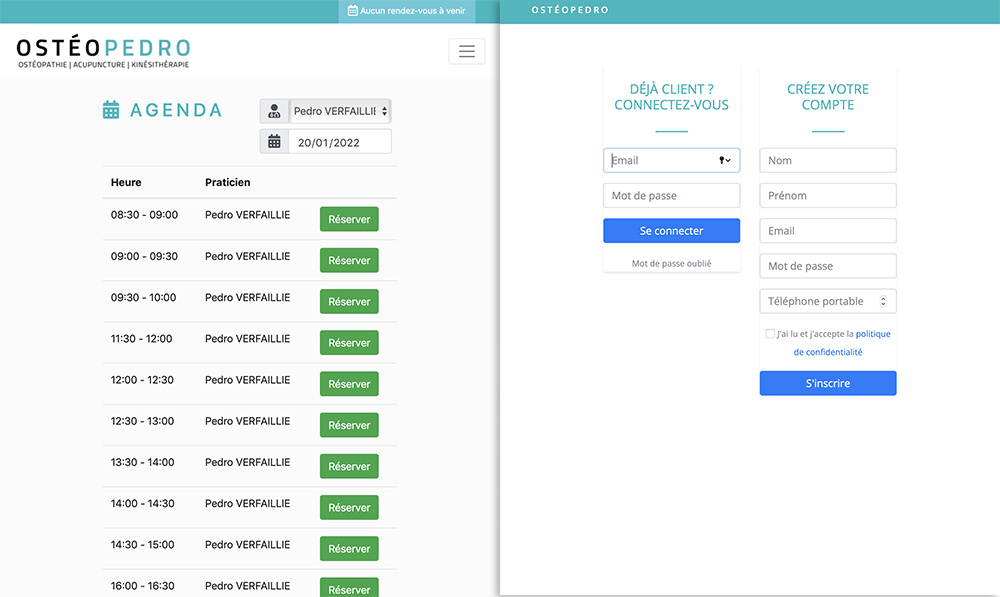
Task: Open the 'Mot de passe oublié' link
Action: (671, 263)
